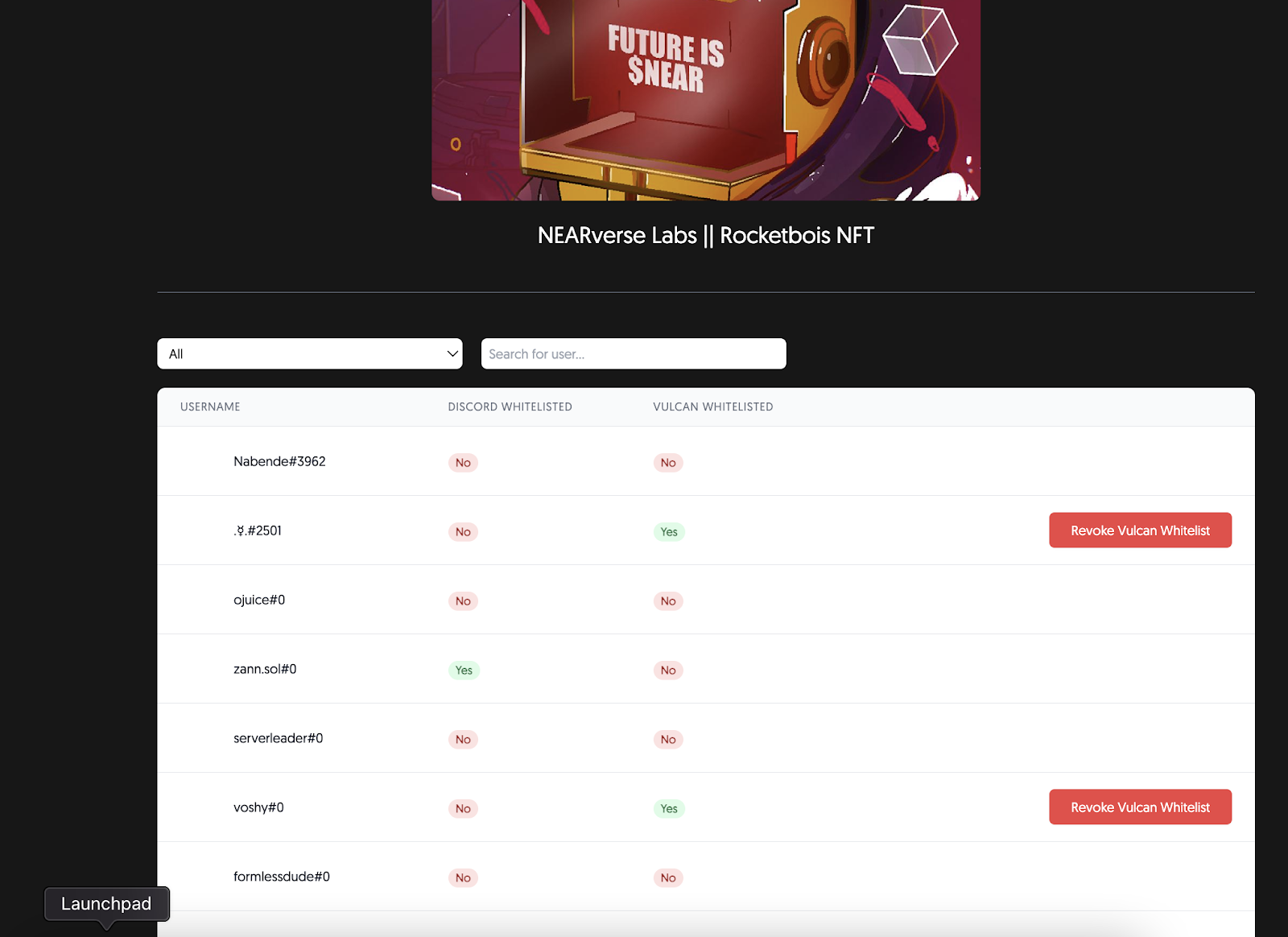The height and width of the screenshot is (937, 1288).
Task: Click the DISCORD WHITELISTED column header
Action: 510,407
